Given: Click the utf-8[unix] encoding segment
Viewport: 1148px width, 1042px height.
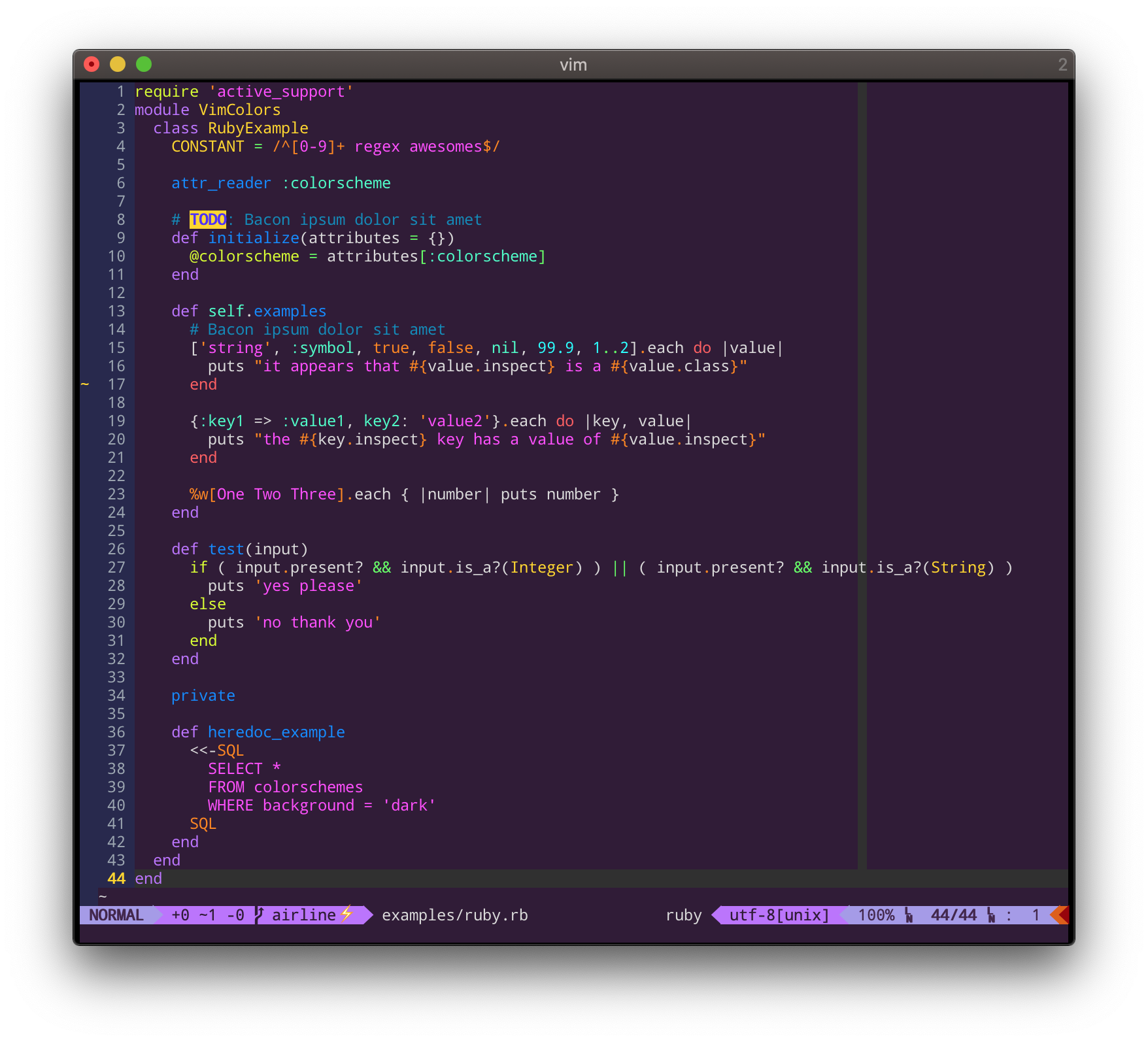Looking at the screenshot, I should pos(779,915).
